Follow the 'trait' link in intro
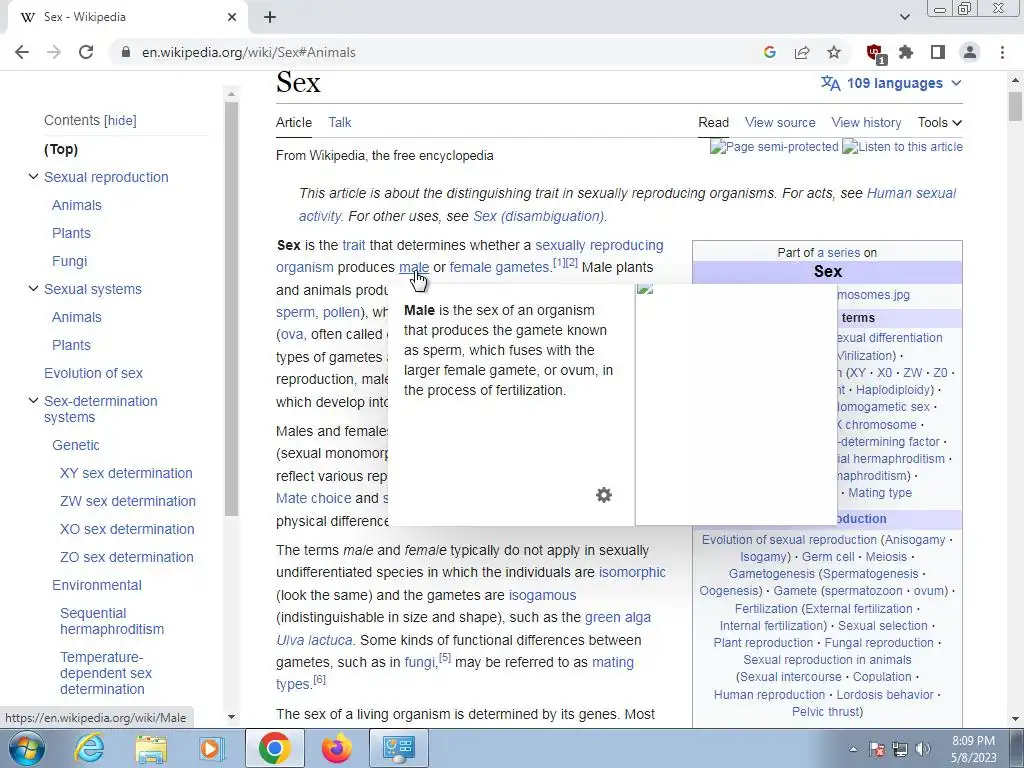1024x768 pixels. pos(353,246)
